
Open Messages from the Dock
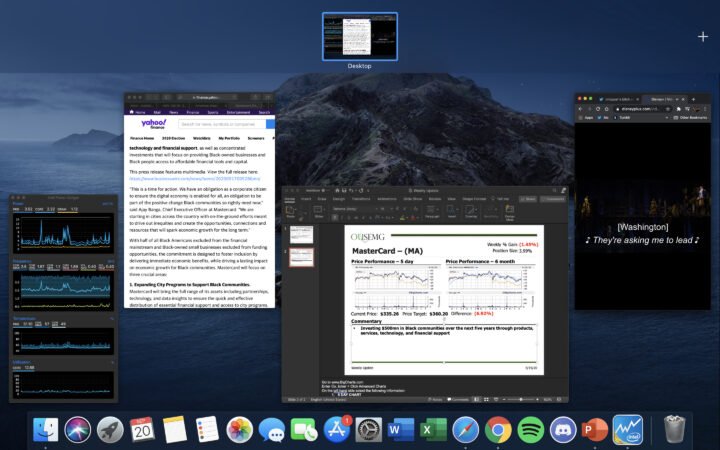271,430
